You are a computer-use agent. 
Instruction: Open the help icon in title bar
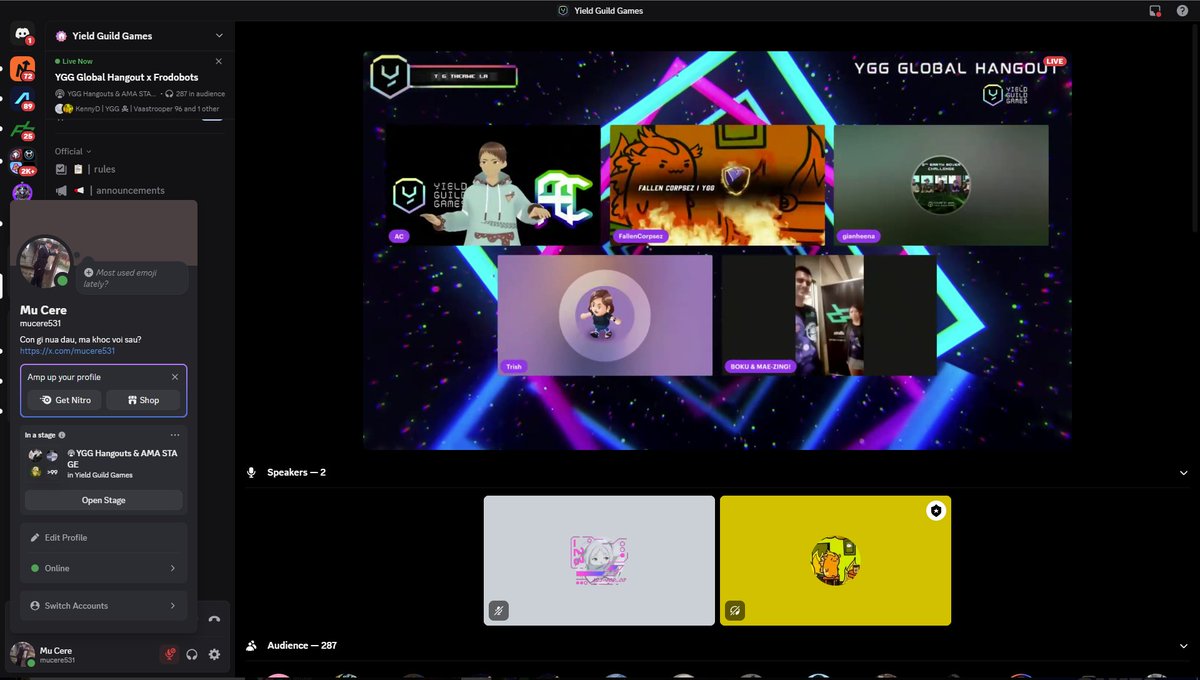(x=1182, y=11)
